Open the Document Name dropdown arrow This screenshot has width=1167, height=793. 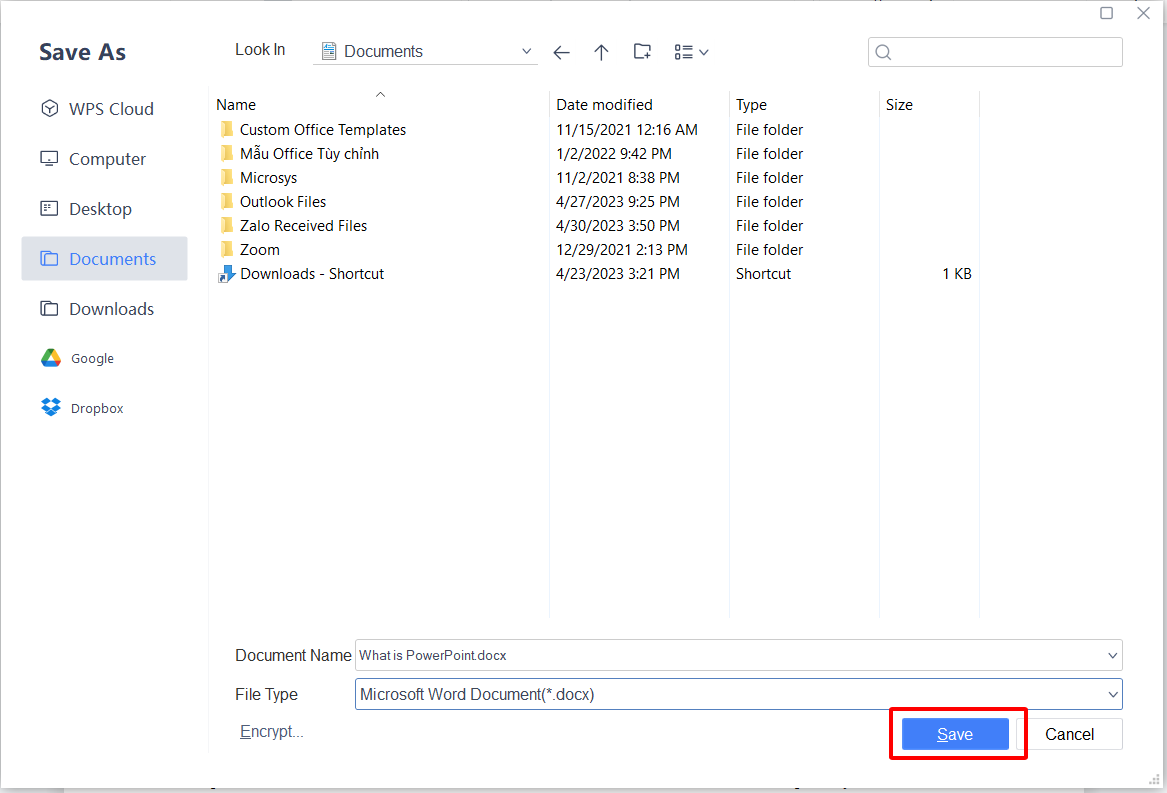pyautogui.click(x=1112, y=655)
